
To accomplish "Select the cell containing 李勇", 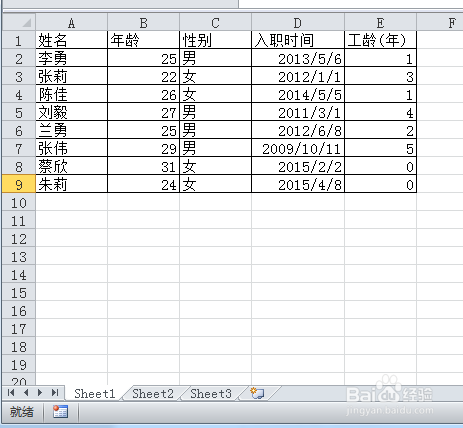I will 72,58.
